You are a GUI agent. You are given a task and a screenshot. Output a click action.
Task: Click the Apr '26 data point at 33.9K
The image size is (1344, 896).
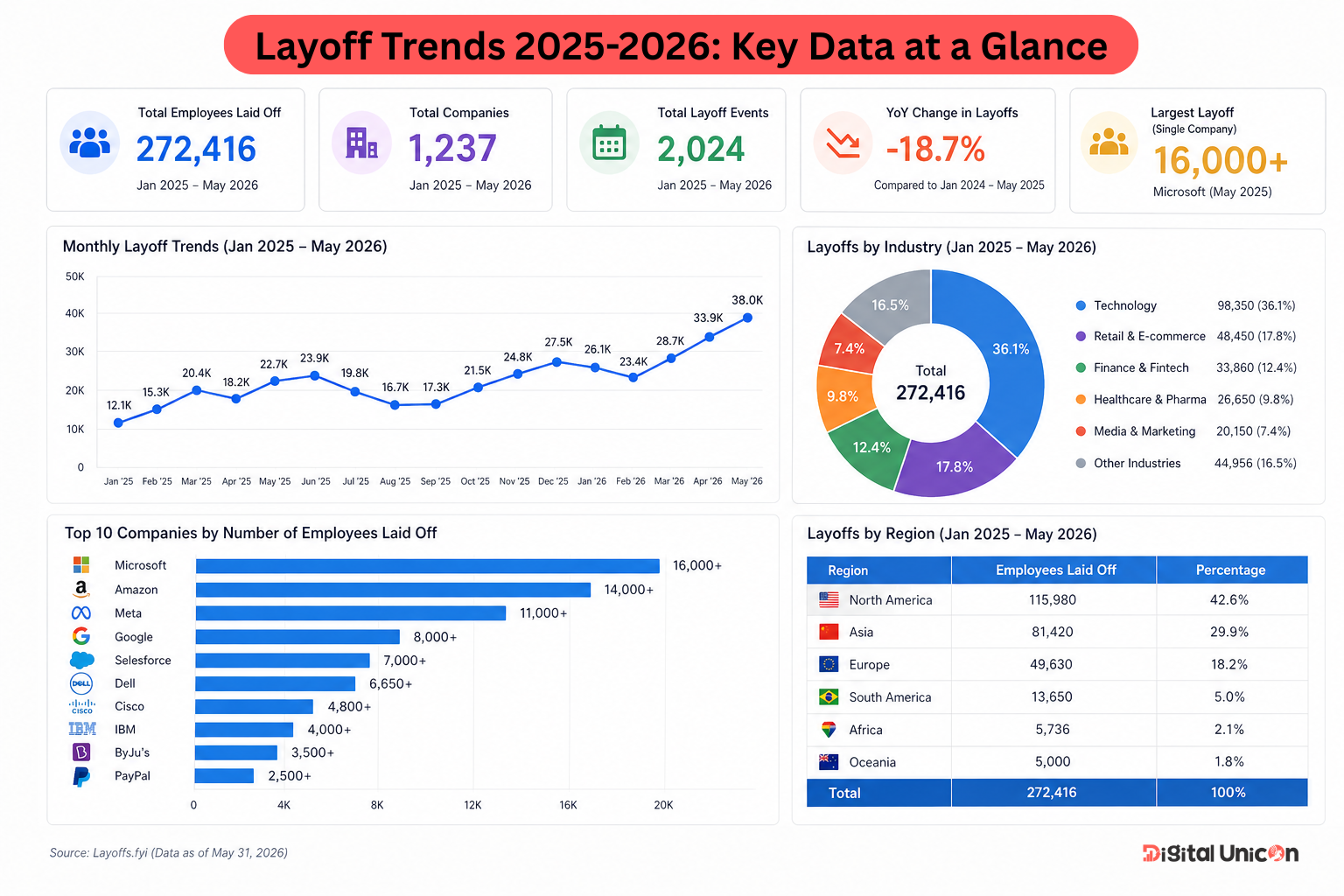point(709,337)
